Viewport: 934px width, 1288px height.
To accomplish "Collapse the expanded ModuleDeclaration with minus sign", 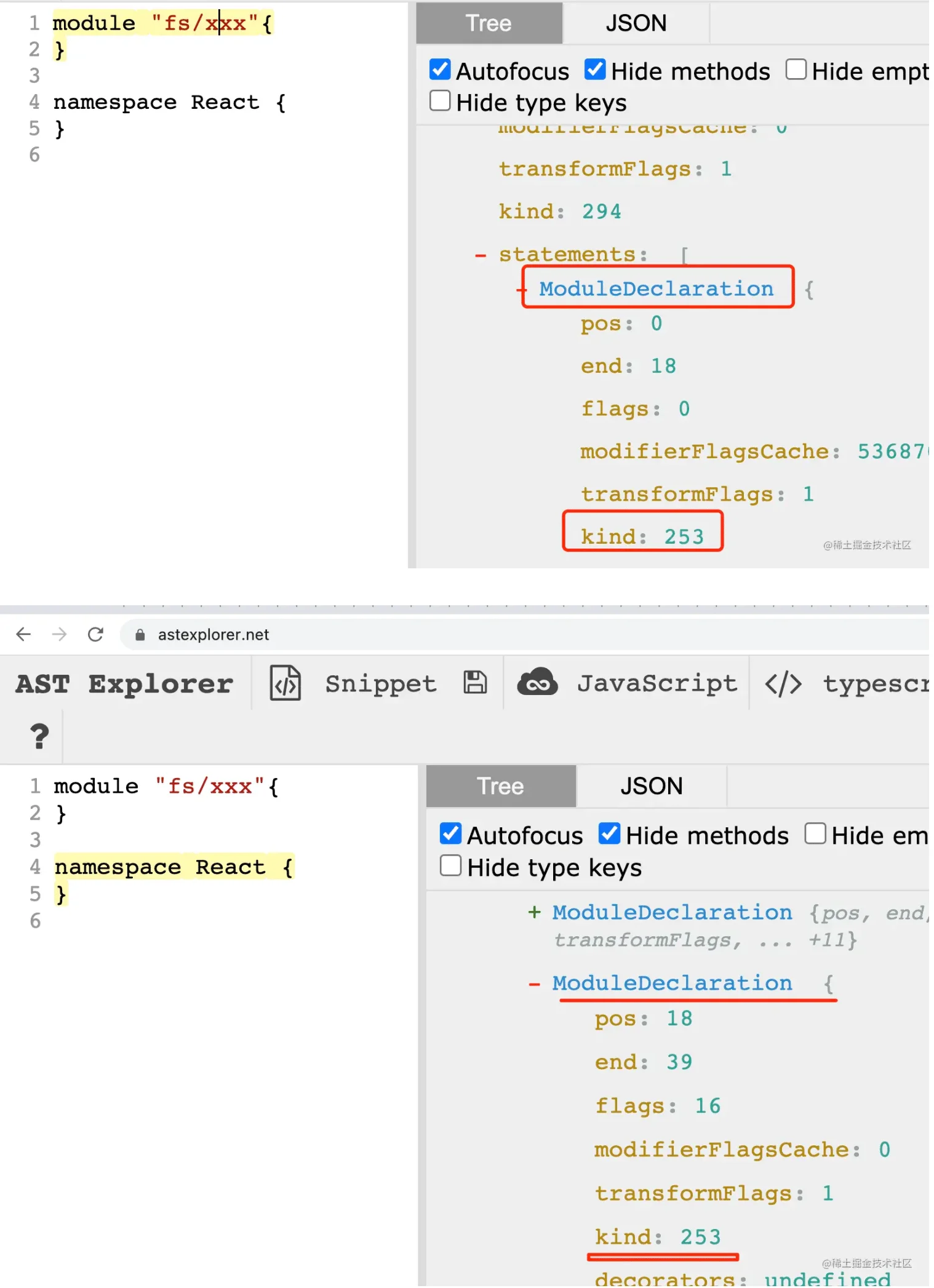I will pyautogui.click(x=535, y=984).
